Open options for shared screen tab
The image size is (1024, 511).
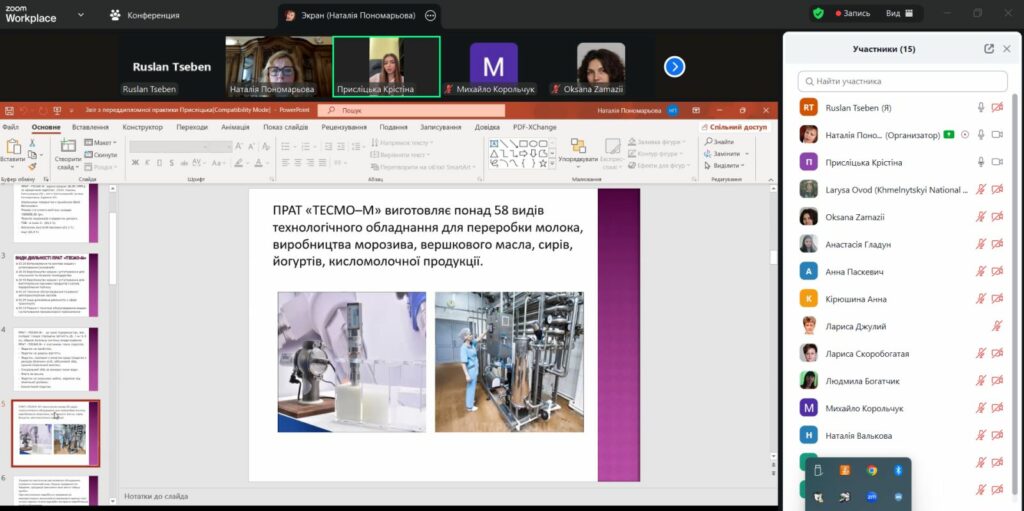coord(431,16)
